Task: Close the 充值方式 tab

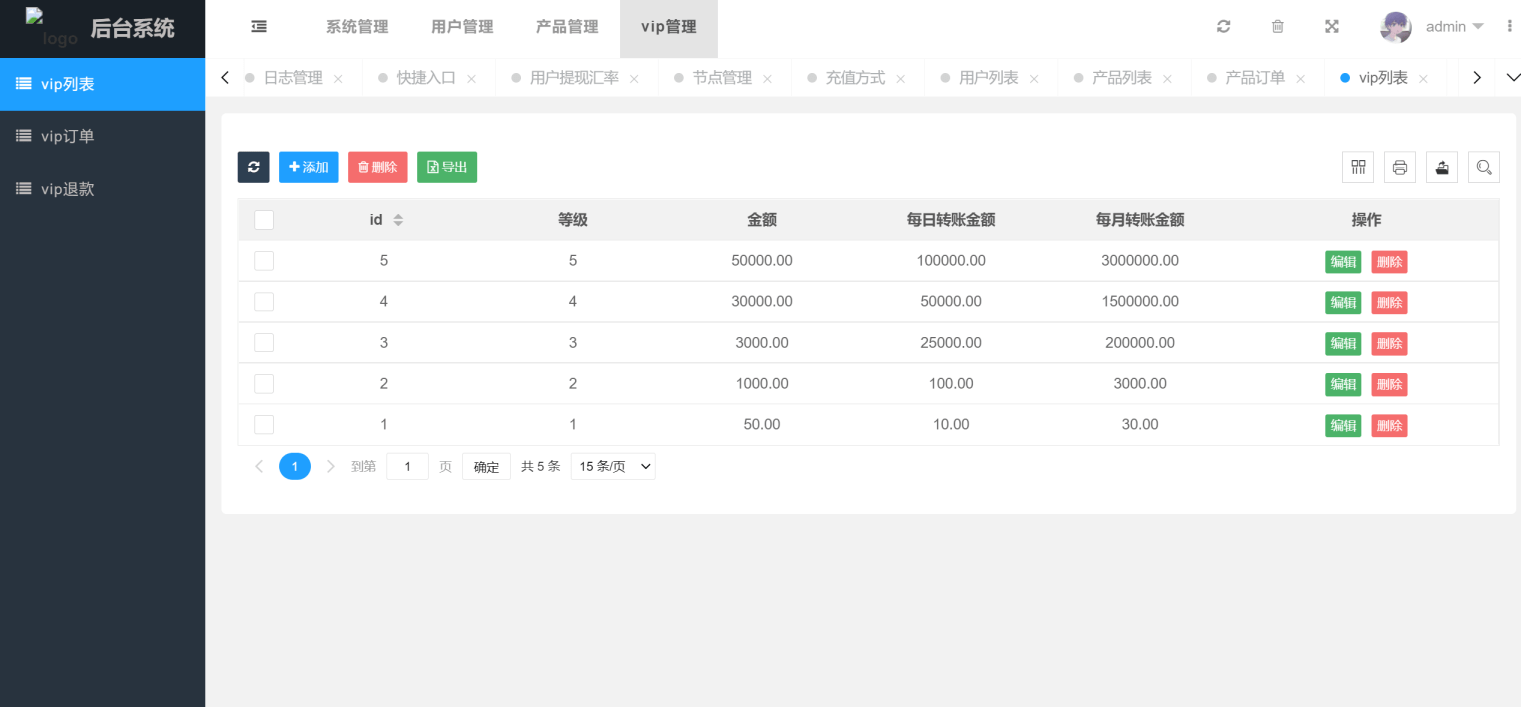Action: pos(900,79)
